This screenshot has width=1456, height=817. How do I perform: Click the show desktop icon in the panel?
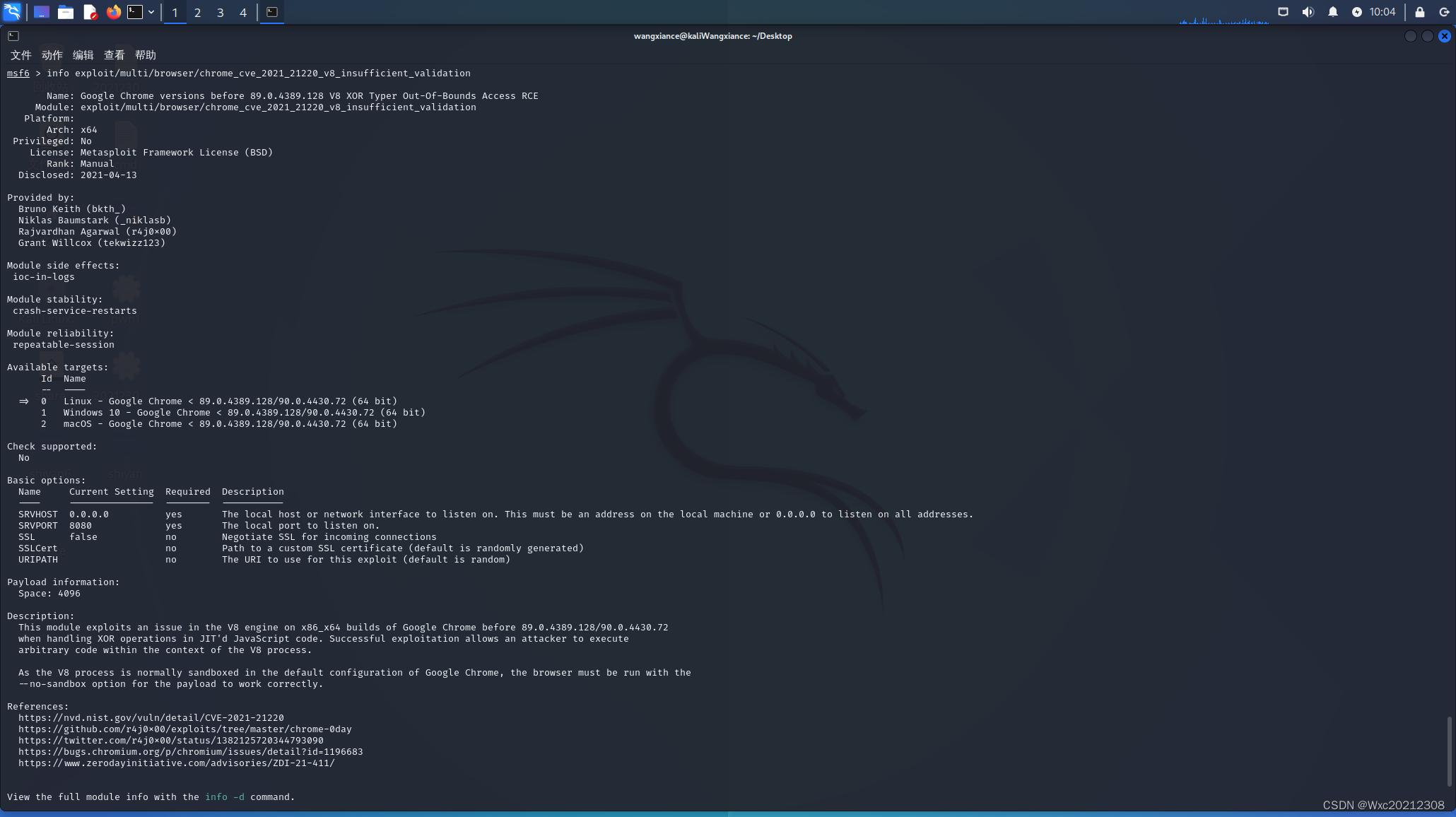(x=42, y=12)
